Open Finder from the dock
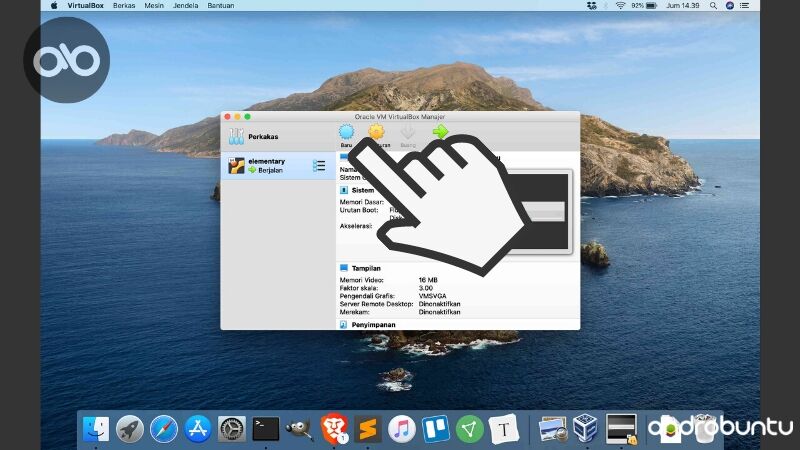This screenshot has width=800, height=450. (96, 429)
